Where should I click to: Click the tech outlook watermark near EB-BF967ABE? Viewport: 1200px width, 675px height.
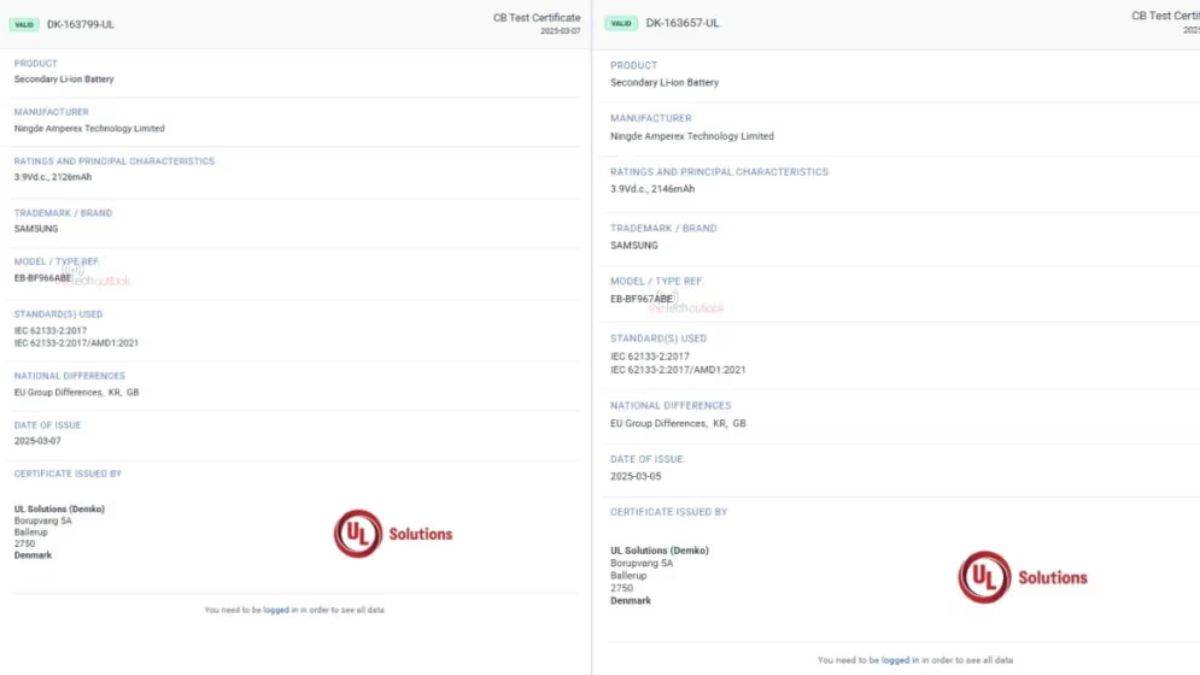point(687,307)
